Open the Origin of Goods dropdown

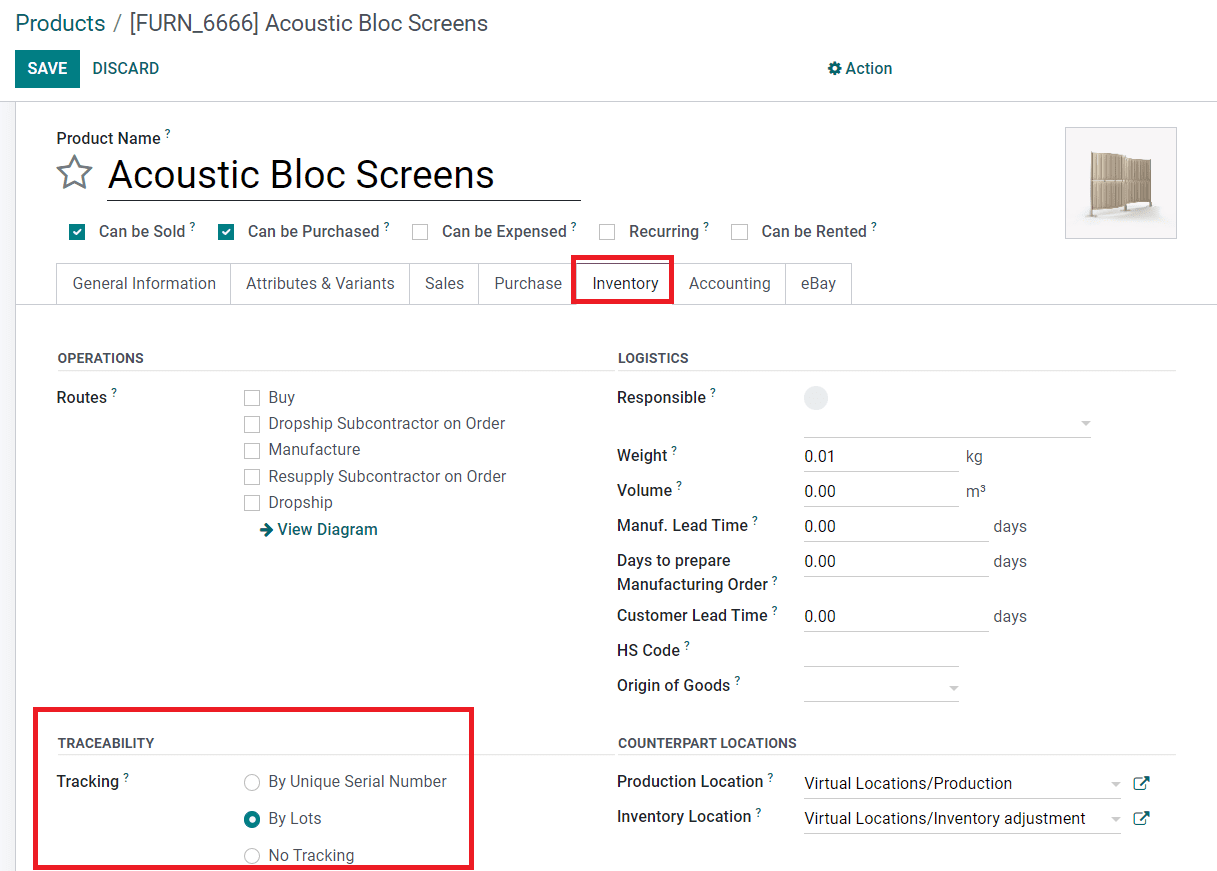pos(953,688)
